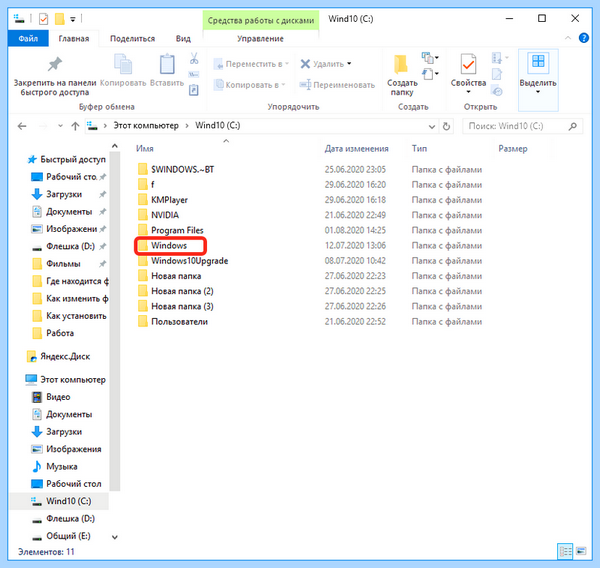Screen dimensions: 600x568
Task: Click the Properties checkmark icon
Action: coord(468,64)
